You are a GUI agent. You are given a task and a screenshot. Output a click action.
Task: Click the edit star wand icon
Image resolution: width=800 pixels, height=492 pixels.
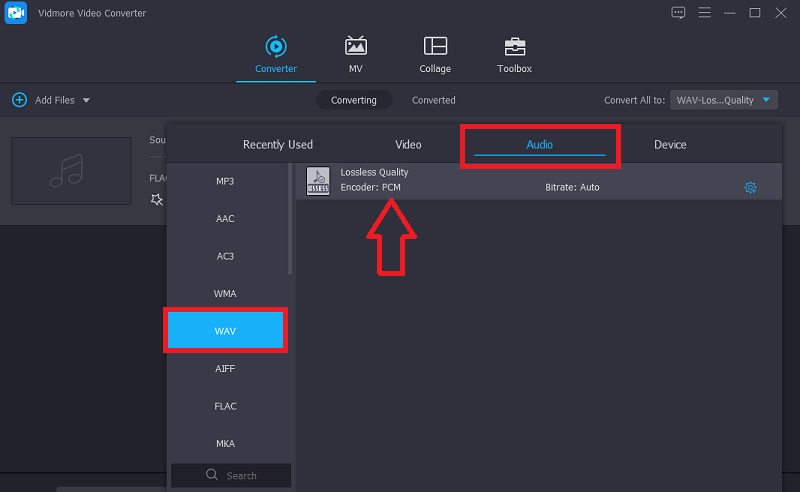(x=157, y=200)
